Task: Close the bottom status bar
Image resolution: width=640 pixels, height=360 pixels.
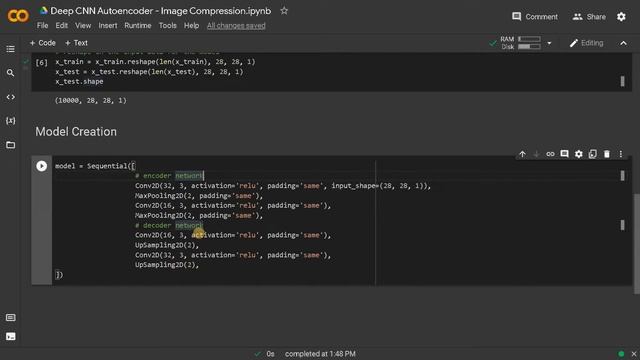Action: [x=634, y=354]
